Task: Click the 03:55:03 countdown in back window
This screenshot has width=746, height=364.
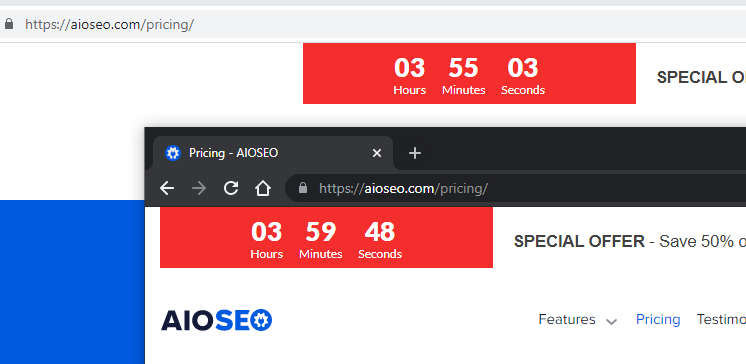Action: point(469,73)
